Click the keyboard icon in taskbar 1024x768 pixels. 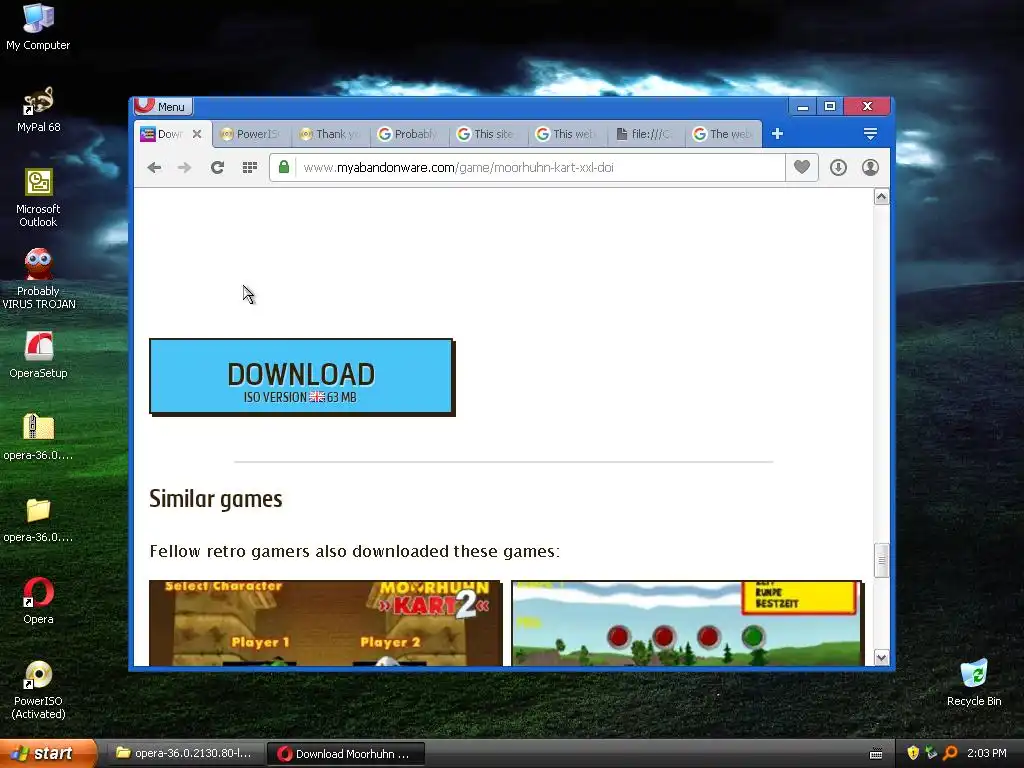click(x=876, y=754)
